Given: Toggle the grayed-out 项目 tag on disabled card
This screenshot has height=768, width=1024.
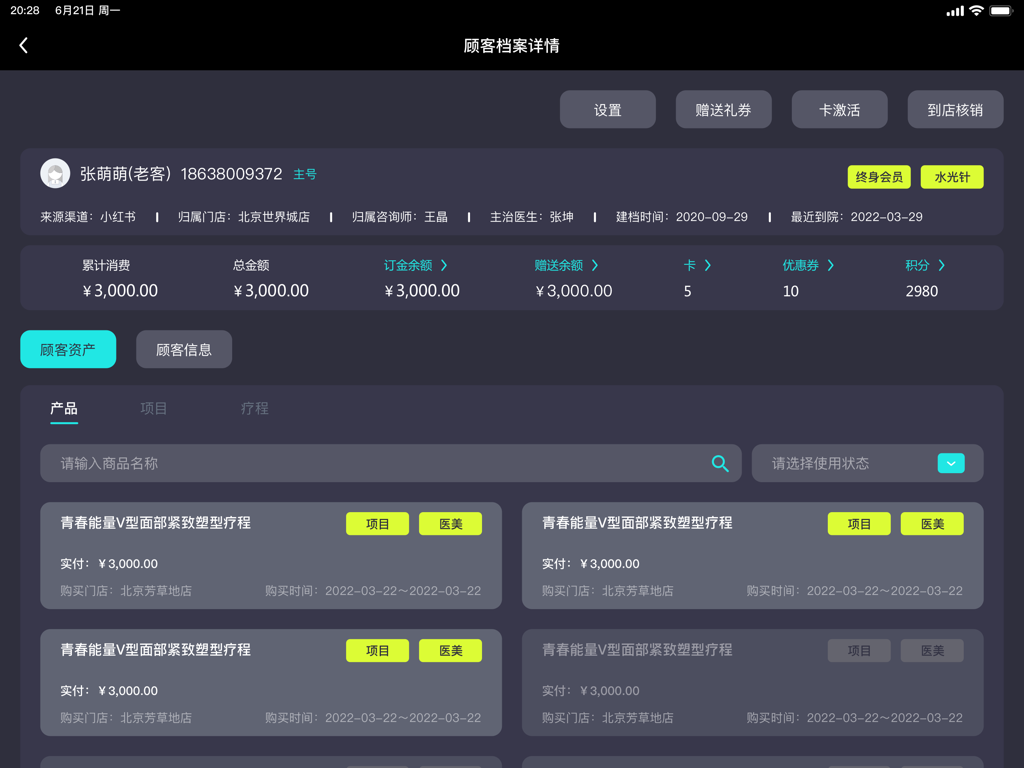Looking at the screenshot, I should click(858, 650).
